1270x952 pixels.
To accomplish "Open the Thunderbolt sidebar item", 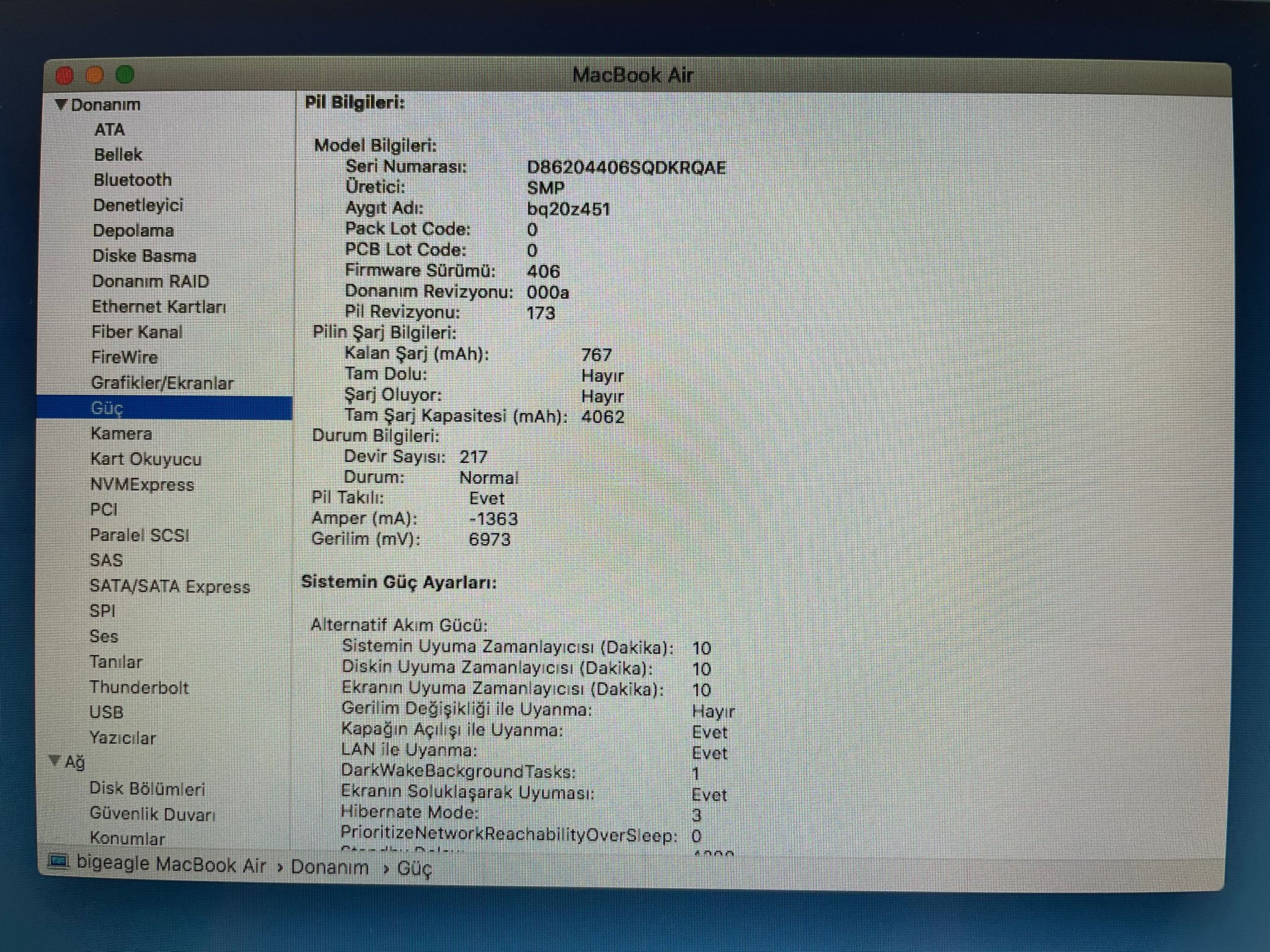I will click(139, 687).
